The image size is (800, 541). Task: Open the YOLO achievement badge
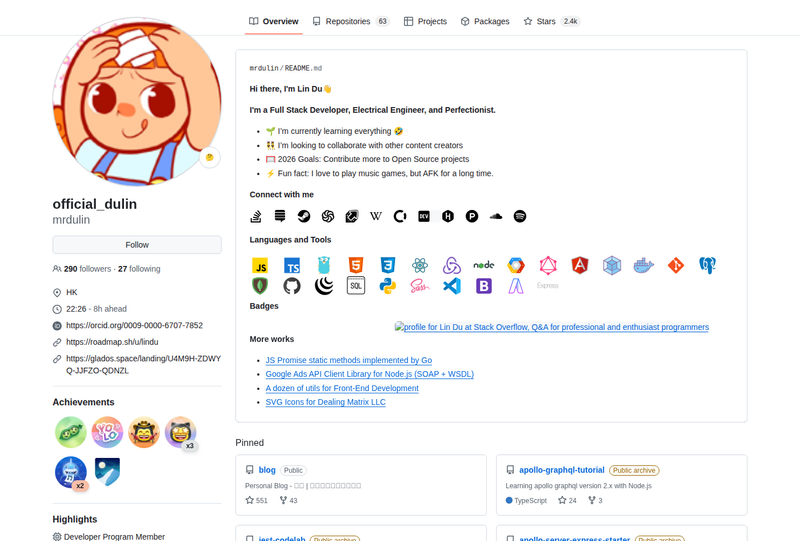[x=107, y=432]
